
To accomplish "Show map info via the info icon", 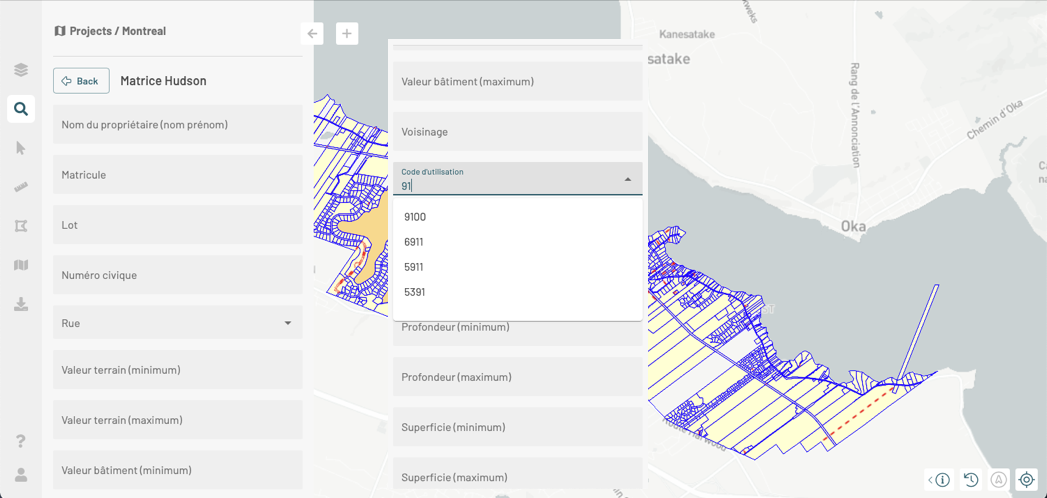I will click(942, 480).
